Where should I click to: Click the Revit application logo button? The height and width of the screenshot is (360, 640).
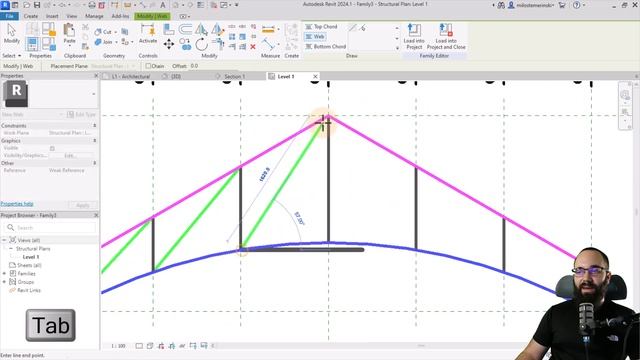[5, 5]
